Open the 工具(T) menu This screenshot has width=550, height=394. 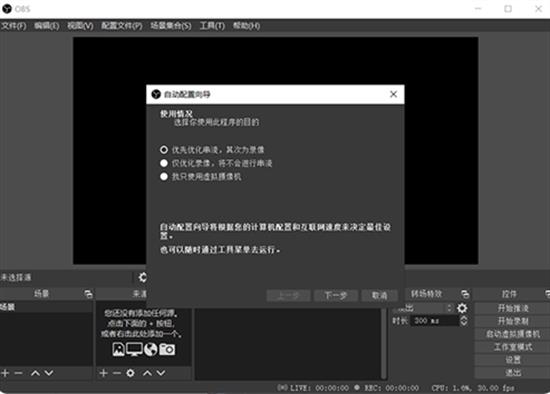(x=212, y=26)
